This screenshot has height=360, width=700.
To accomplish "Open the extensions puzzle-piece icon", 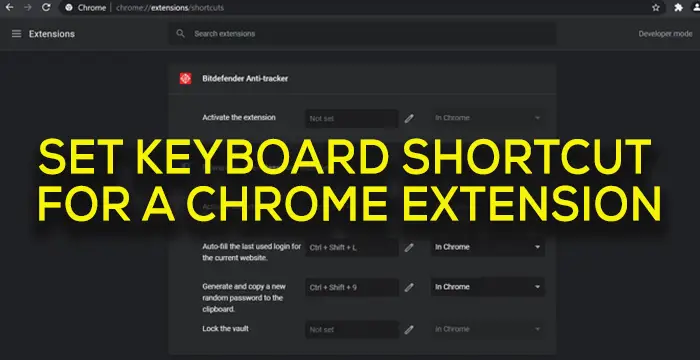I will click(678, 8).
